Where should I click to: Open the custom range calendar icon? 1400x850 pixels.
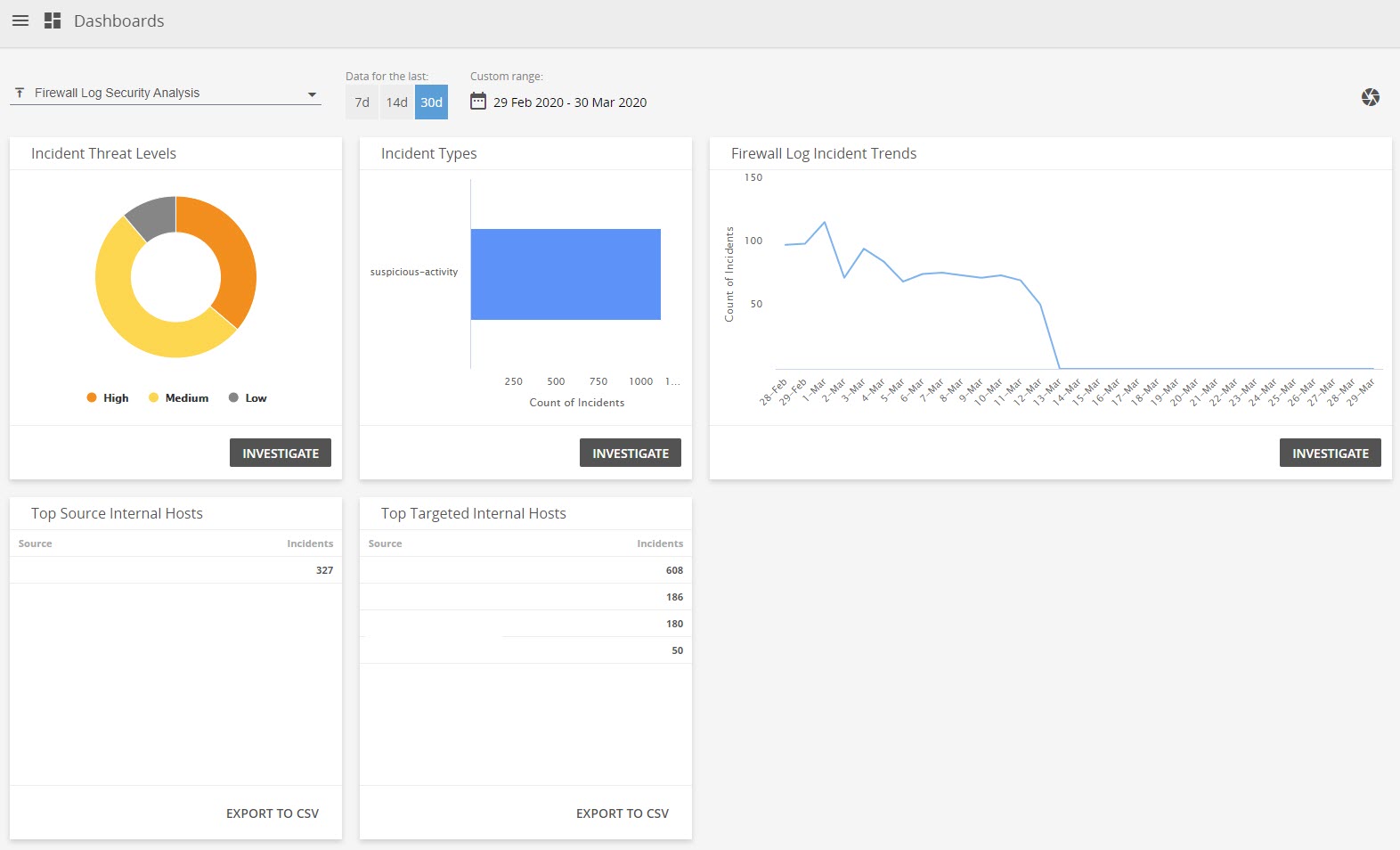pos(478,101)
